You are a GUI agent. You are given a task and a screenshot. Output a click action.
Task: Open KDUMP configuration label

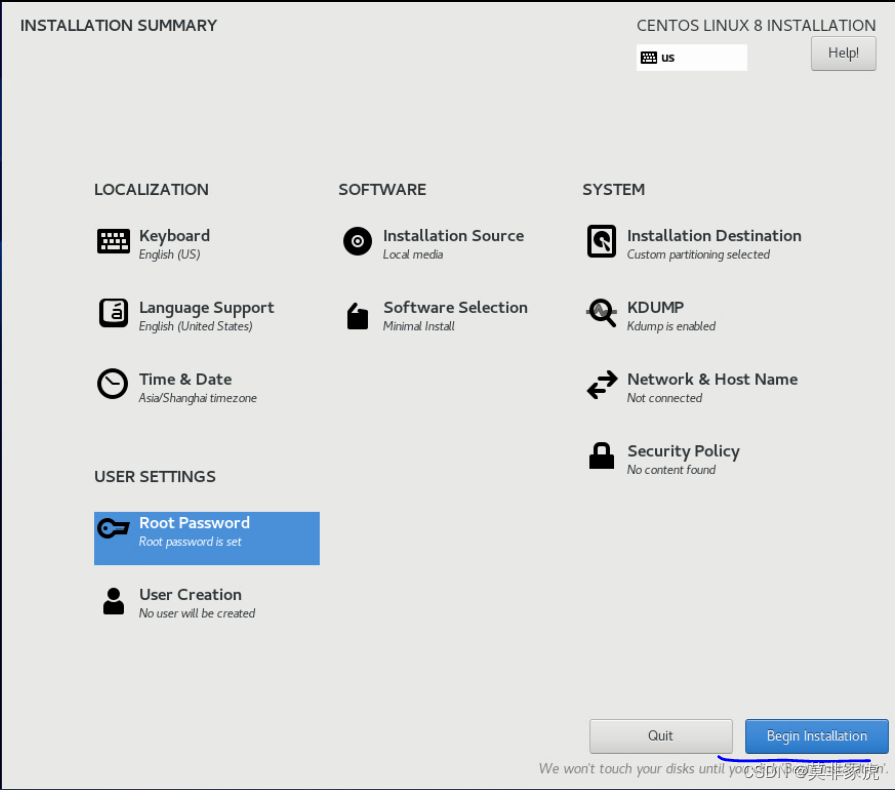pos(655,307)
